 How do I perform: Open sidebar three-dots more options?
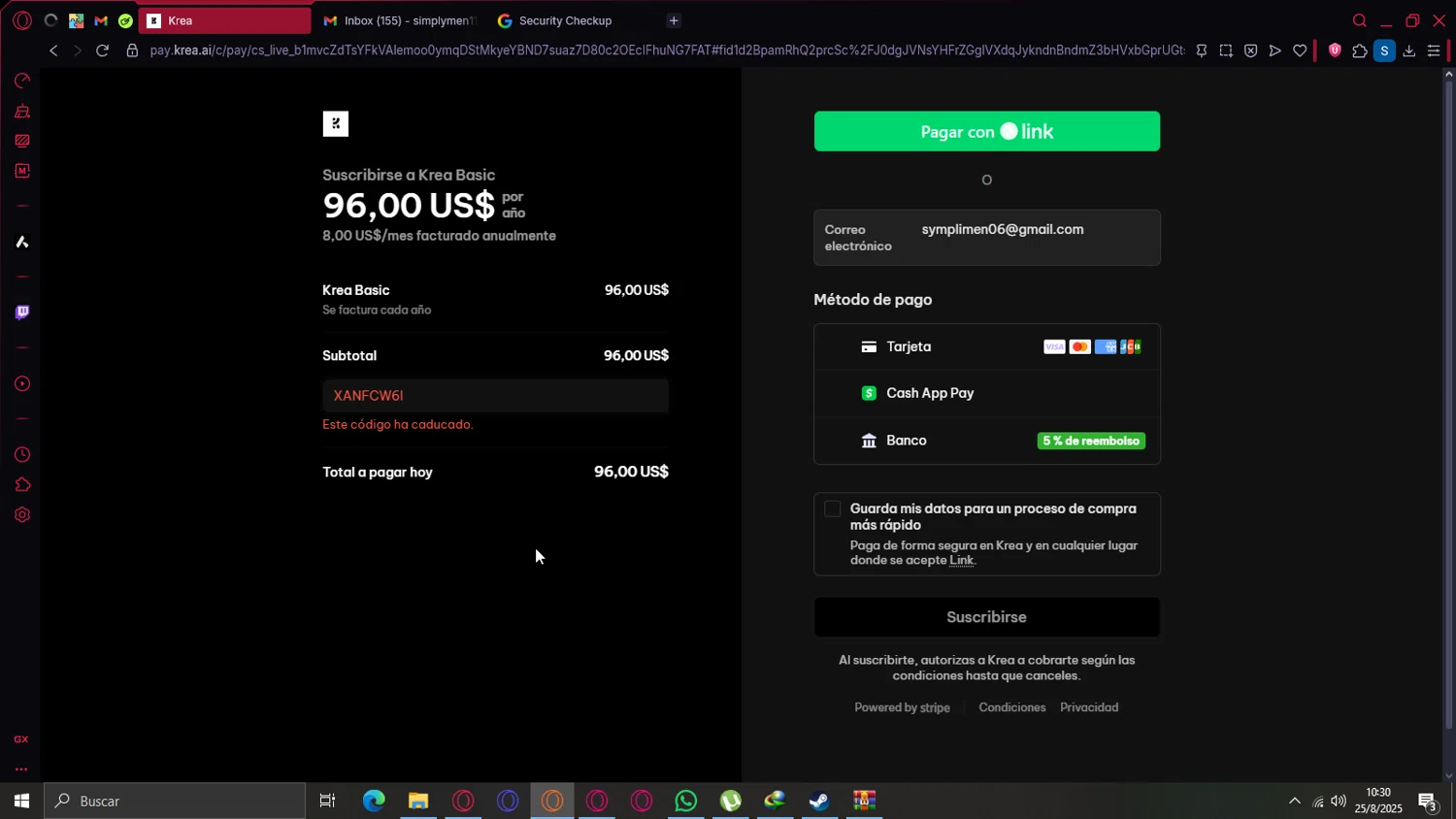coord(21,770)
